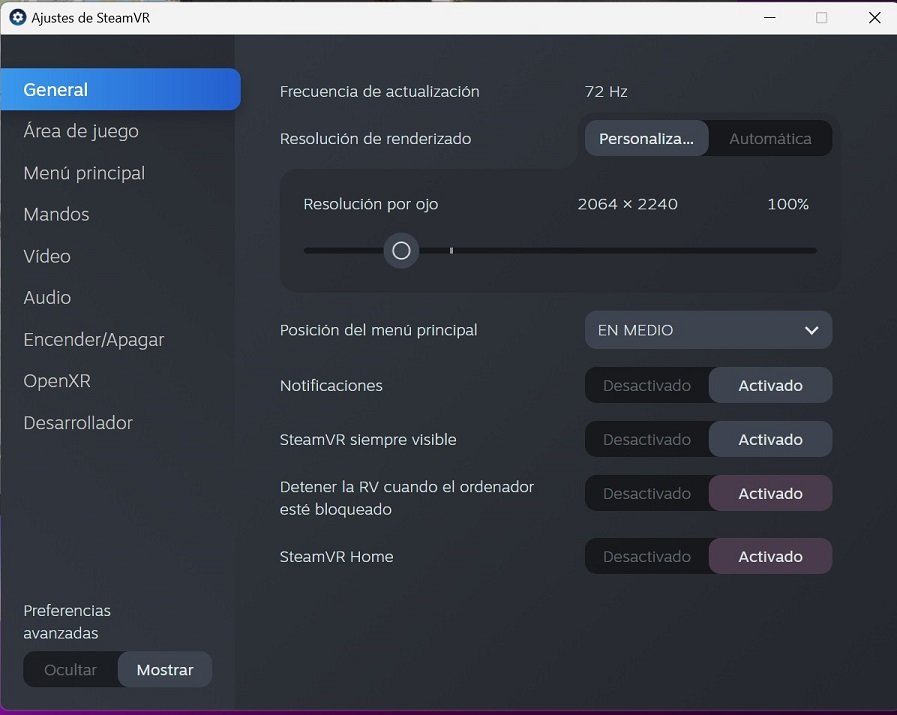Disable Notificaciones
This screenshot has width=897, height=715.
coord(647,385)
